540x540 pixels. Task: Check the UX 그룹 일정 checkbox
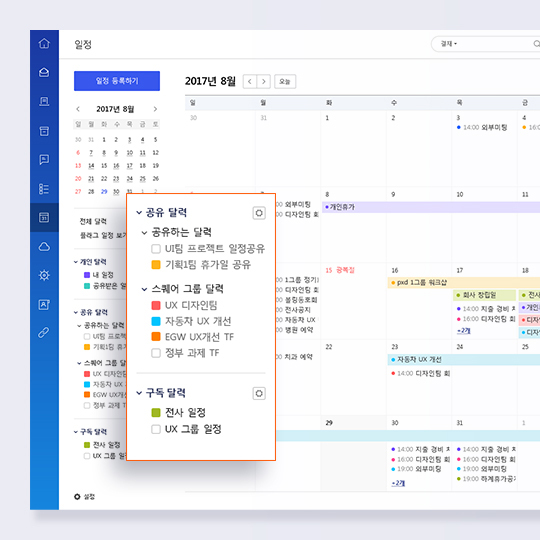pyautogui.click(x=156, y=429)
